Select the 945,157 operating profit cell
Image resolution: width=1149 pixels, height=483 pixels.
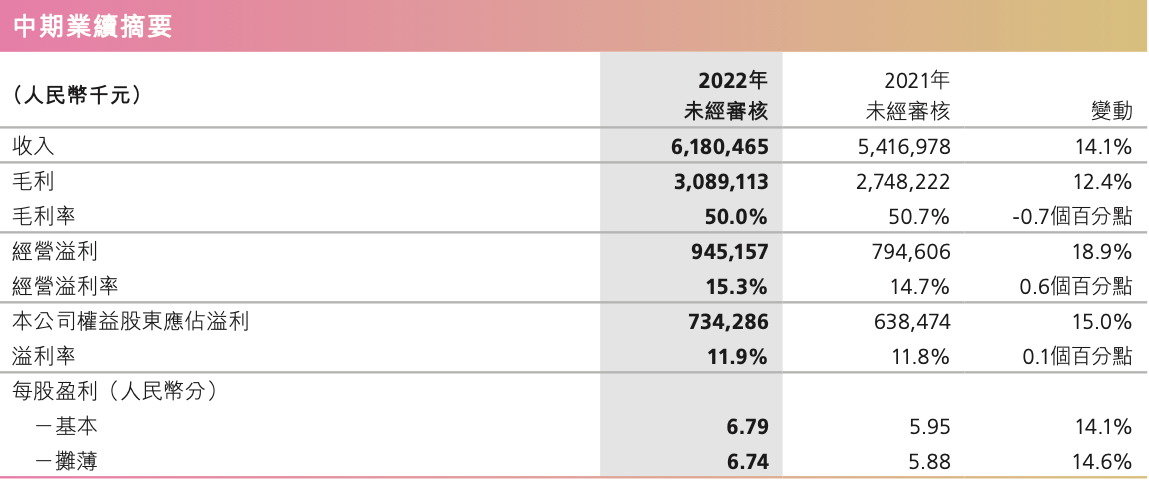point(728,252)
